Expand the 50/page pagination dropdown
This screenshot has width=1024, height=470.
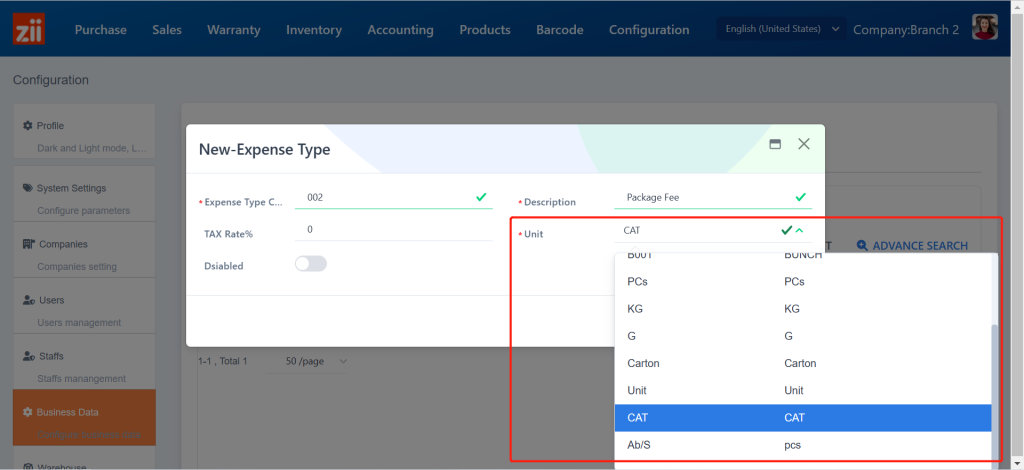[x=317, y=361]
